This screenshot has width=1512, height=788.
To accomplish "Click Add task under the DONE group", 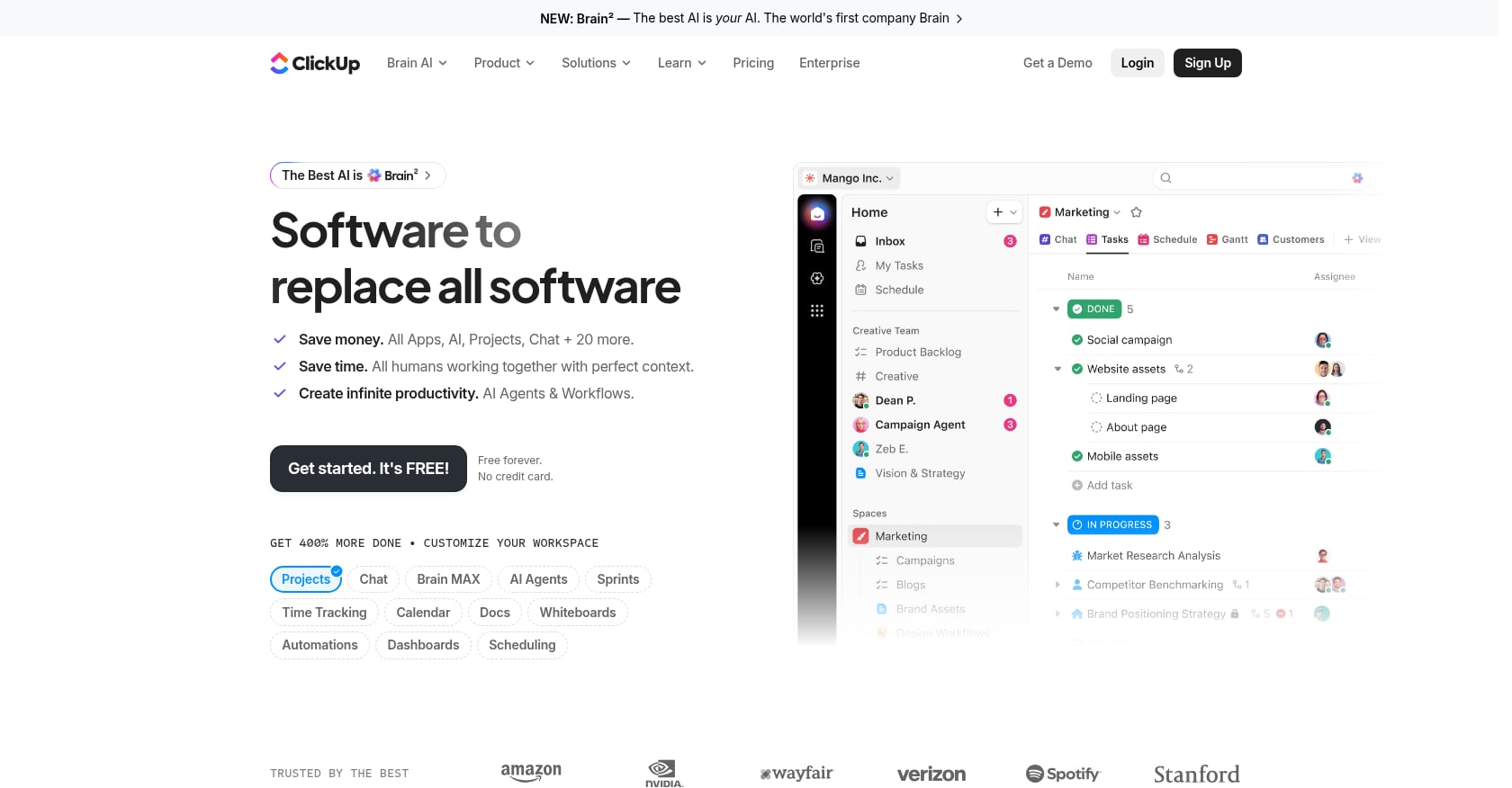I will pos(1102,485).
